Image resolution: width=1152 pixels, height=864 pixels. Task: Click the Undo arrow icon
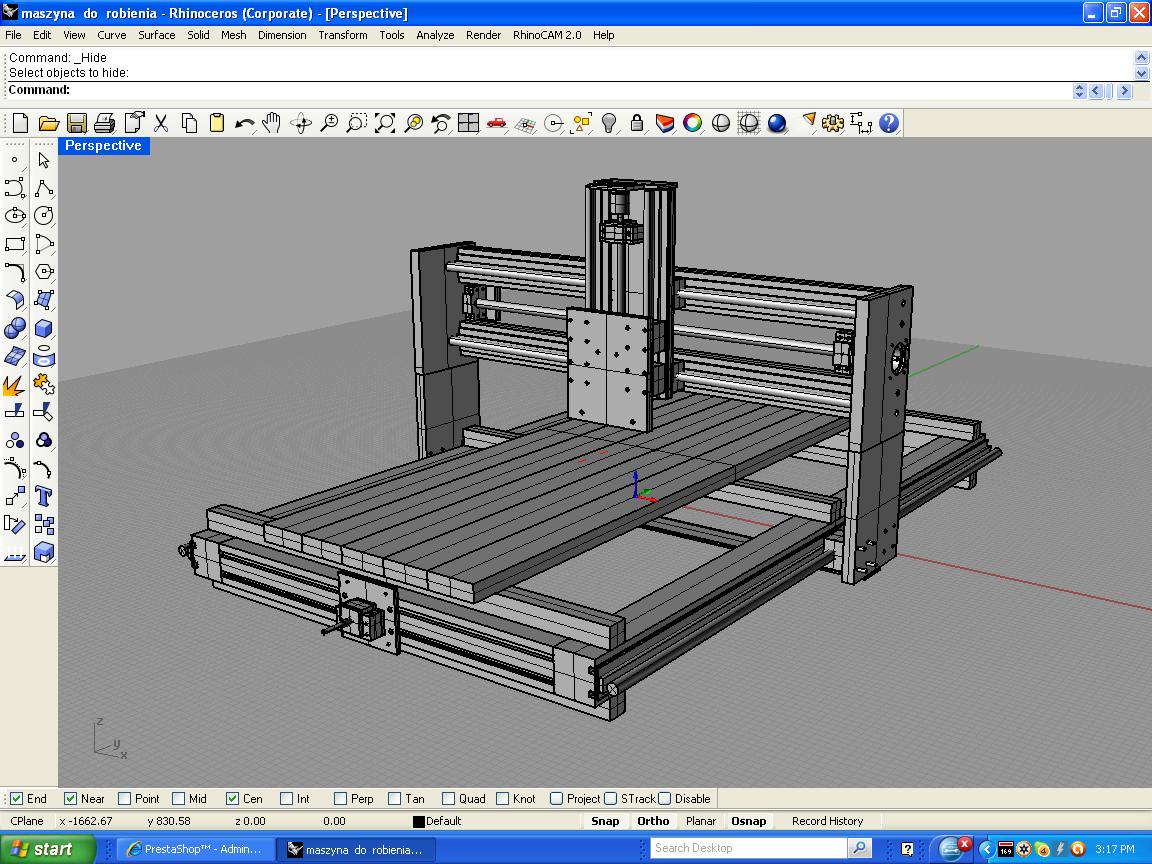click(x=244, y=123)
